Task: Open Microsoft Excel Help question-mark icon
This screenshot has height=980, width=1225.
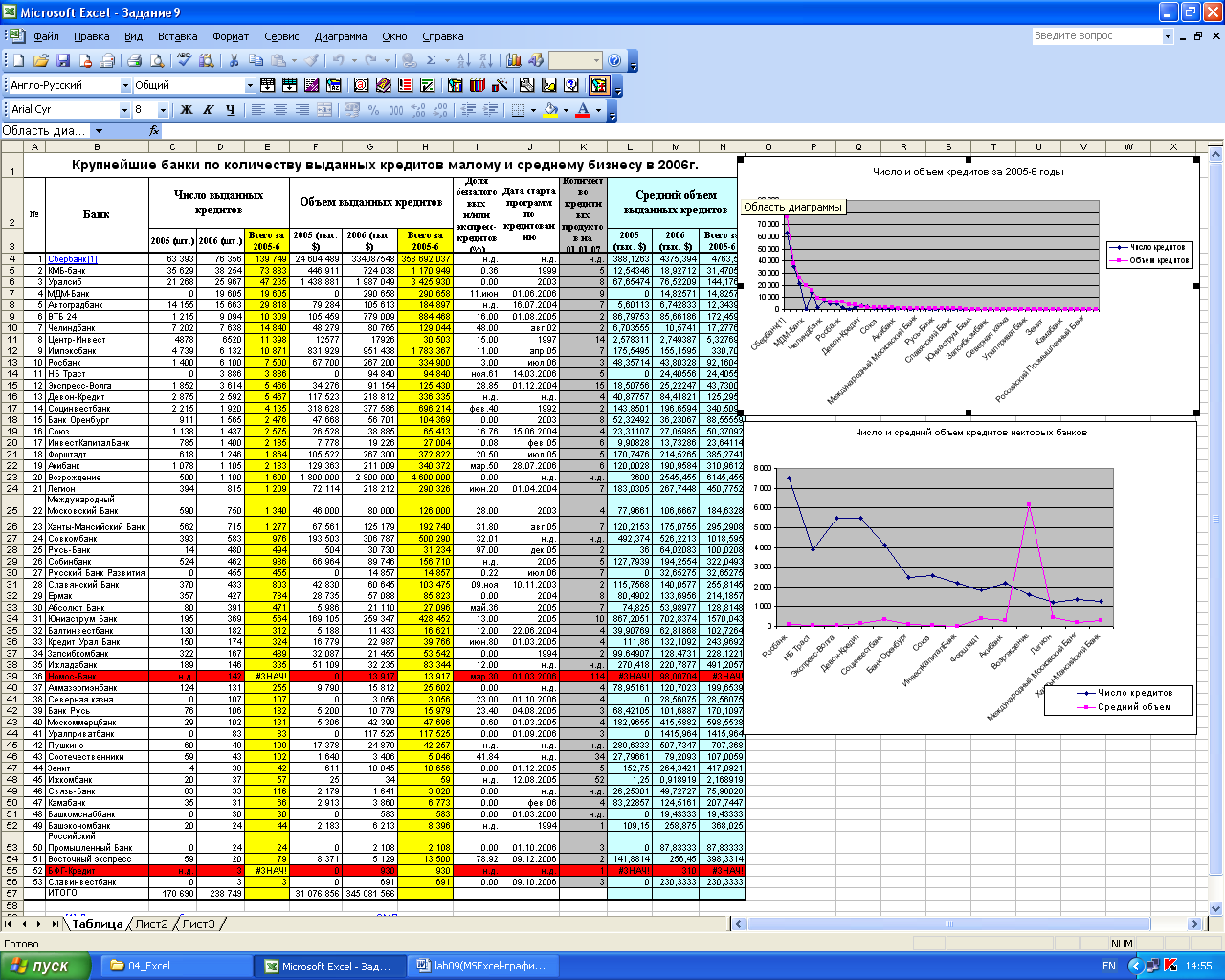Action: (x=614, y=60)
